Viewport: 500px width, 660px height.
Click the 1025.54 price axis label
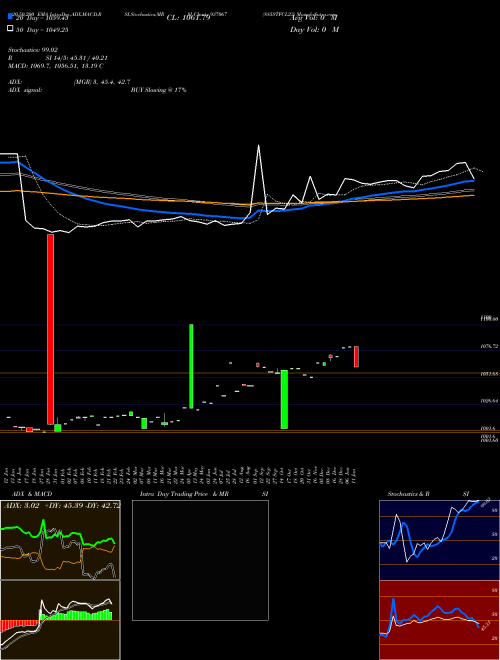tap(489, 401)
